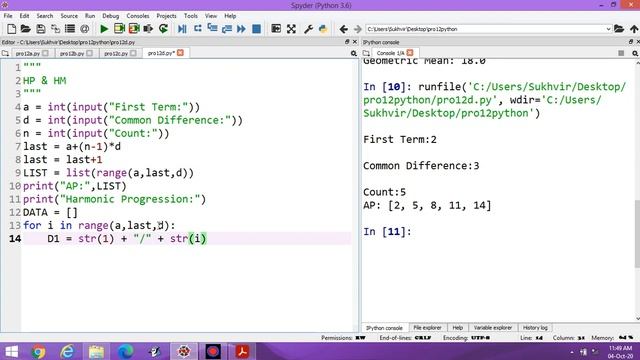Run selection or current line icon

(148, 29)
